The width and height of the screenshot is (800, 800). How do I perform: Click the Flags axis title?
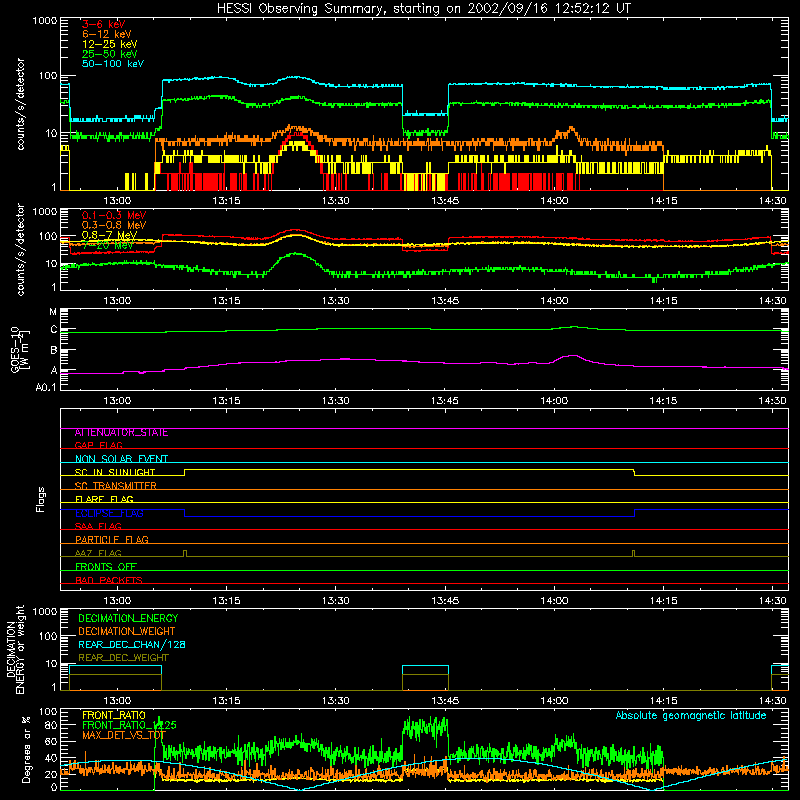coord(41,499)
